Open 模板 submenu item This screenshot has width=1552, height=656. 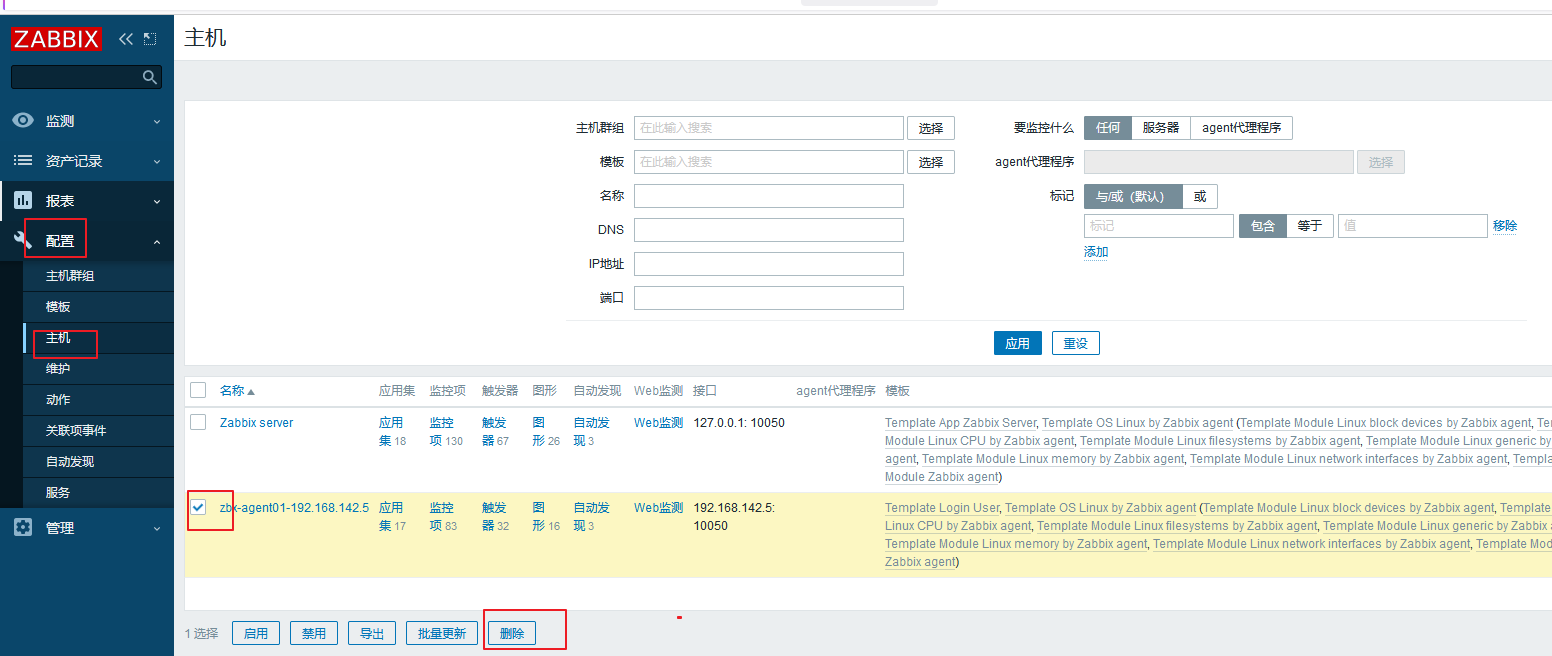click(x=98, y=307)
